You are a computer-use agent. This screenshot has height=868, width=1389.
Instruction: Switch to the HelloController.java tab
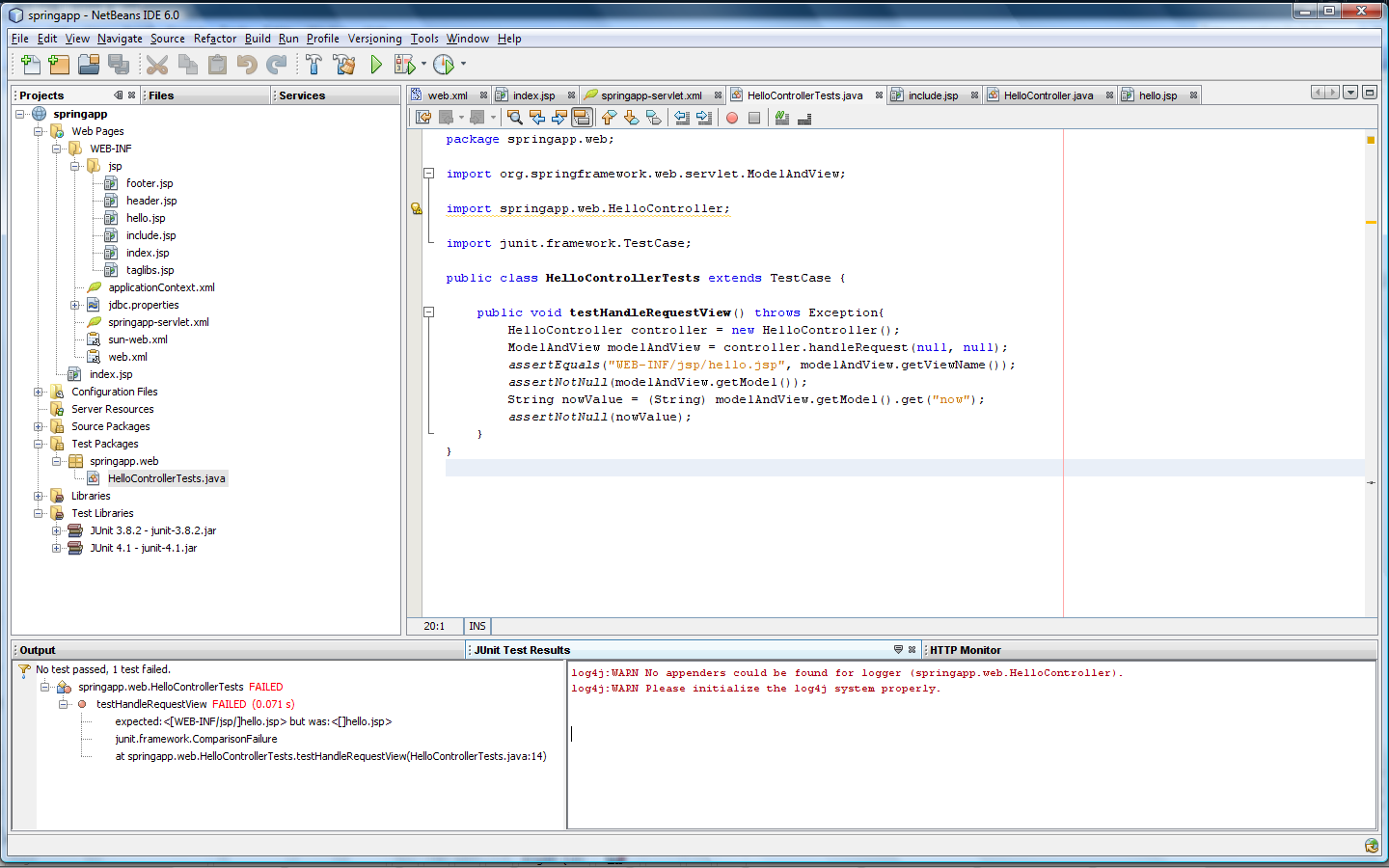point(1048,95)
